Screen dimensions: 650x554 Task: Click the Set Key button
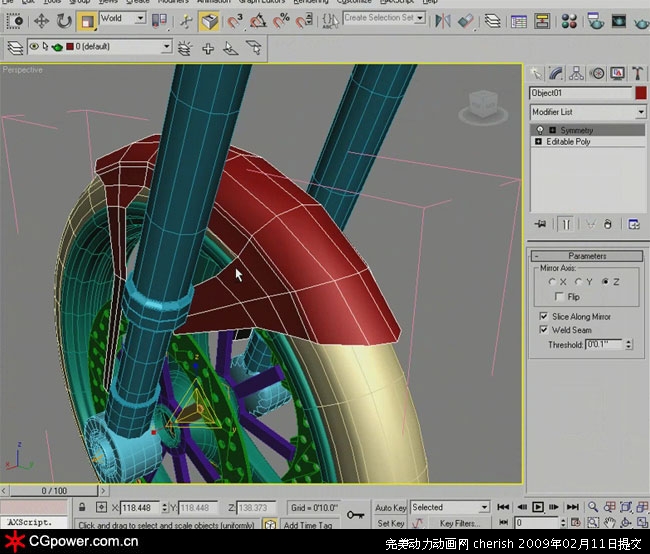[x=390, y=523]
